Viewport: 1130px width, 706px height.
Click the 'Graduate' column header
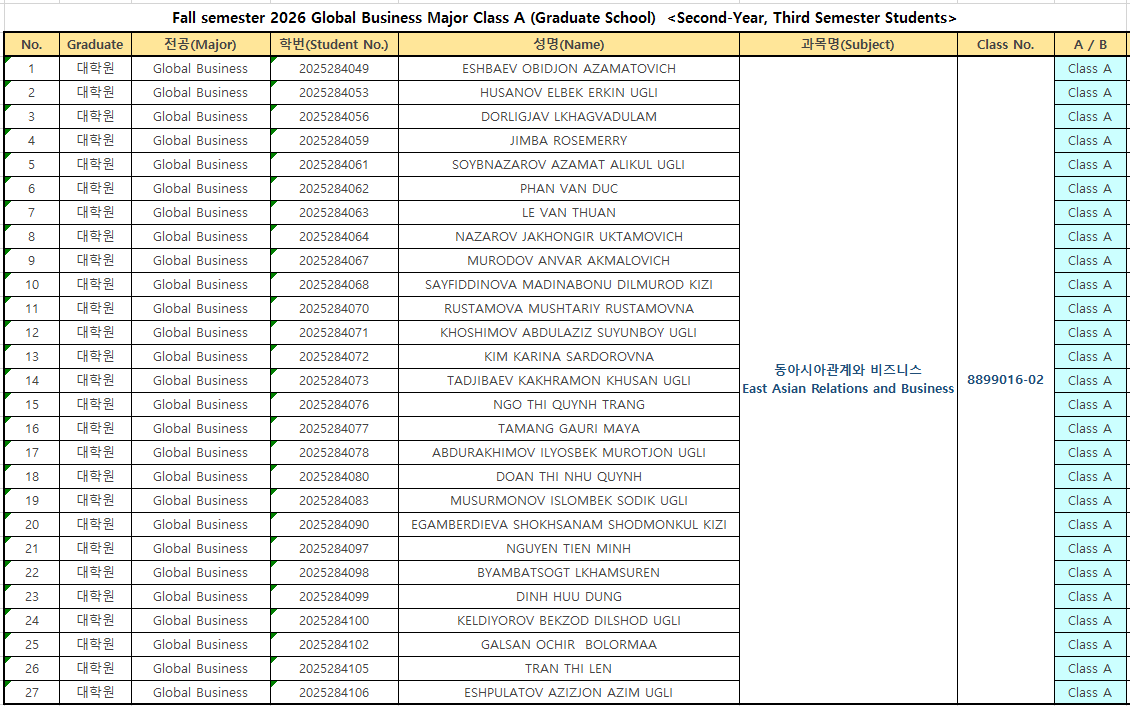pyautogui.click(x=95, y=45)
